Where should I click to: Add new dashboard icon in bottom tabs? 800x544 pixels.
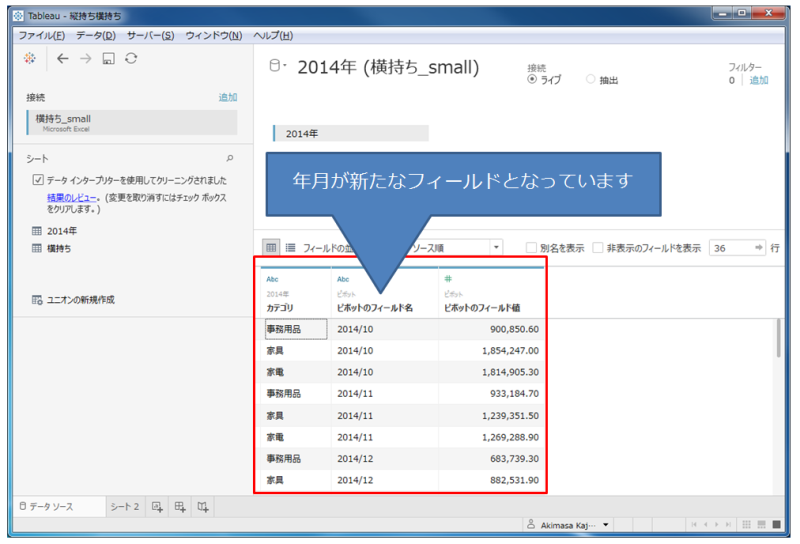180,507
